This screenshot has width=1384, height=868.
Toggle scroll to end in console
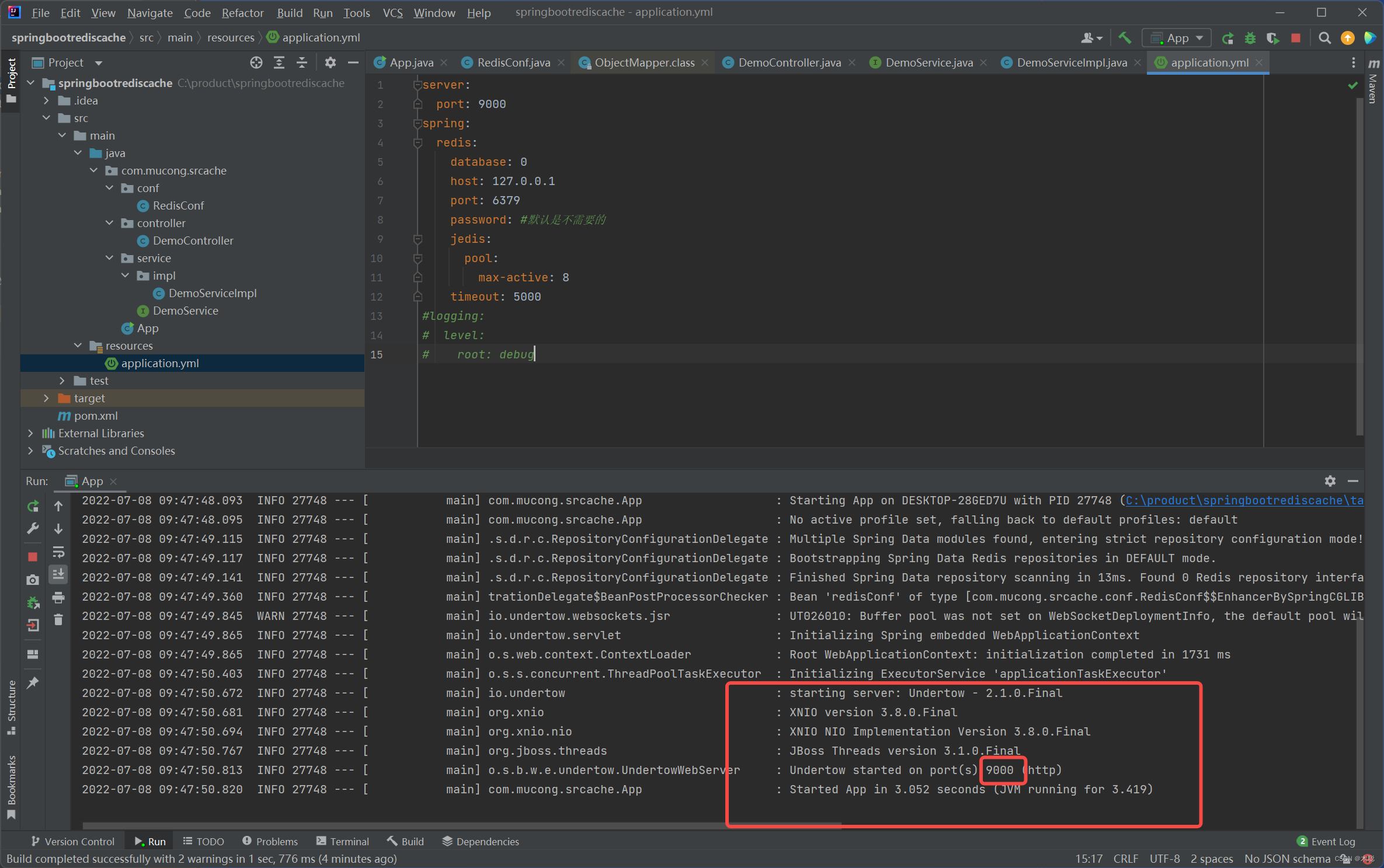pos(58,574)
